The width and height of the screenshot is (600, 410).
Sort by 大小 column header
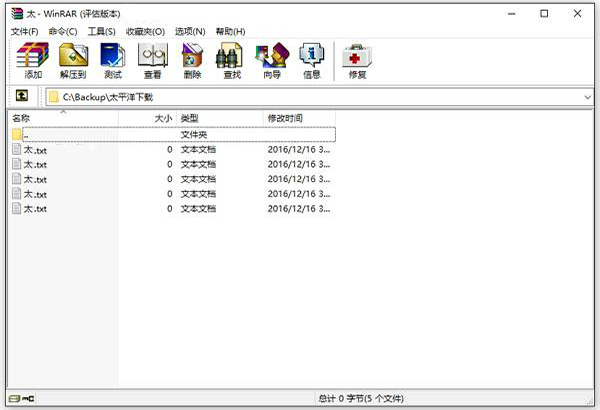[x=148, y=118]
